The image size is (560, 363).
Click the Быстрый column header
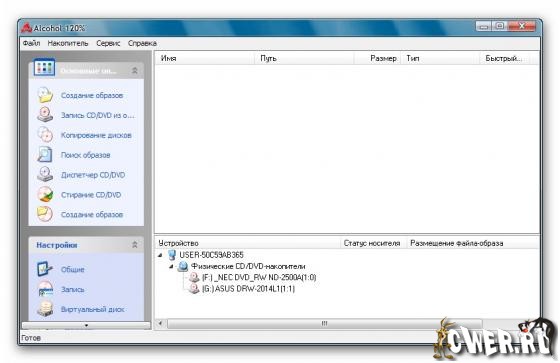point(509,58)
